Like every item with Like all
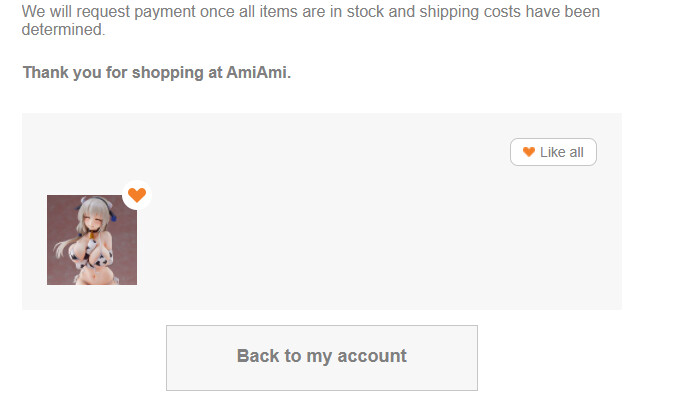 pos(553,152)
